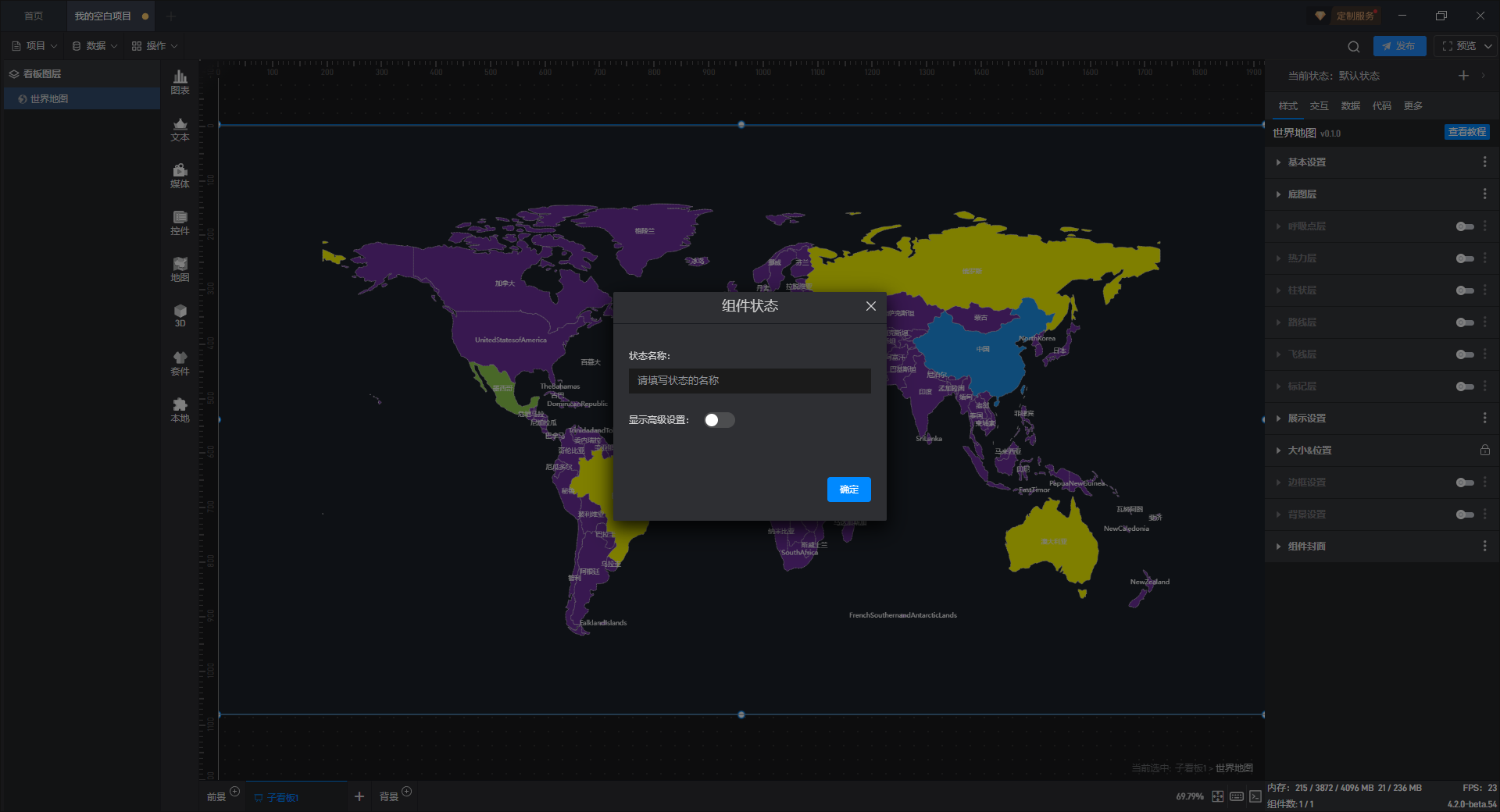Open the 项目 dropdown menu
The height and width of the screenshot is (812, 1500).
pyautogui.click(x=34, y=46)
